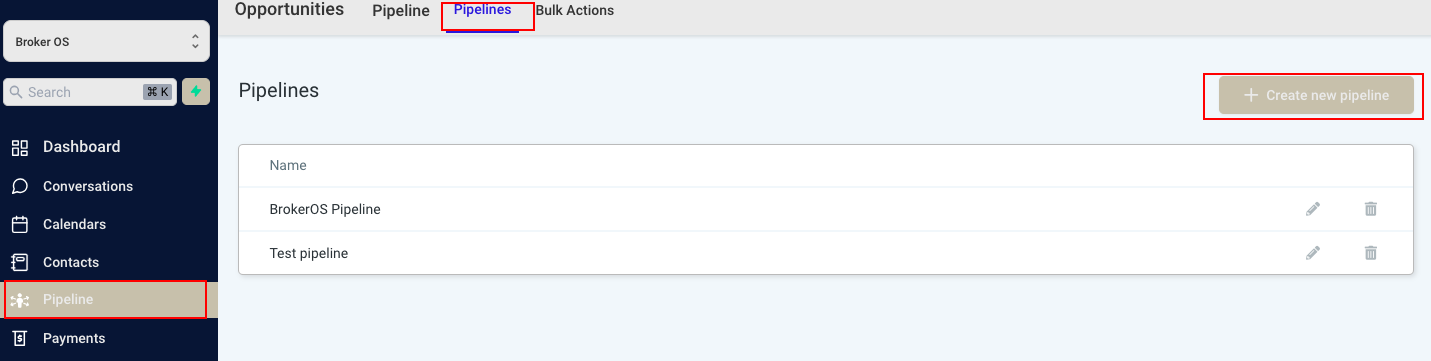Delete Test pipeline using trash icon
The image size is (1431, 361).
(1371, 253)
